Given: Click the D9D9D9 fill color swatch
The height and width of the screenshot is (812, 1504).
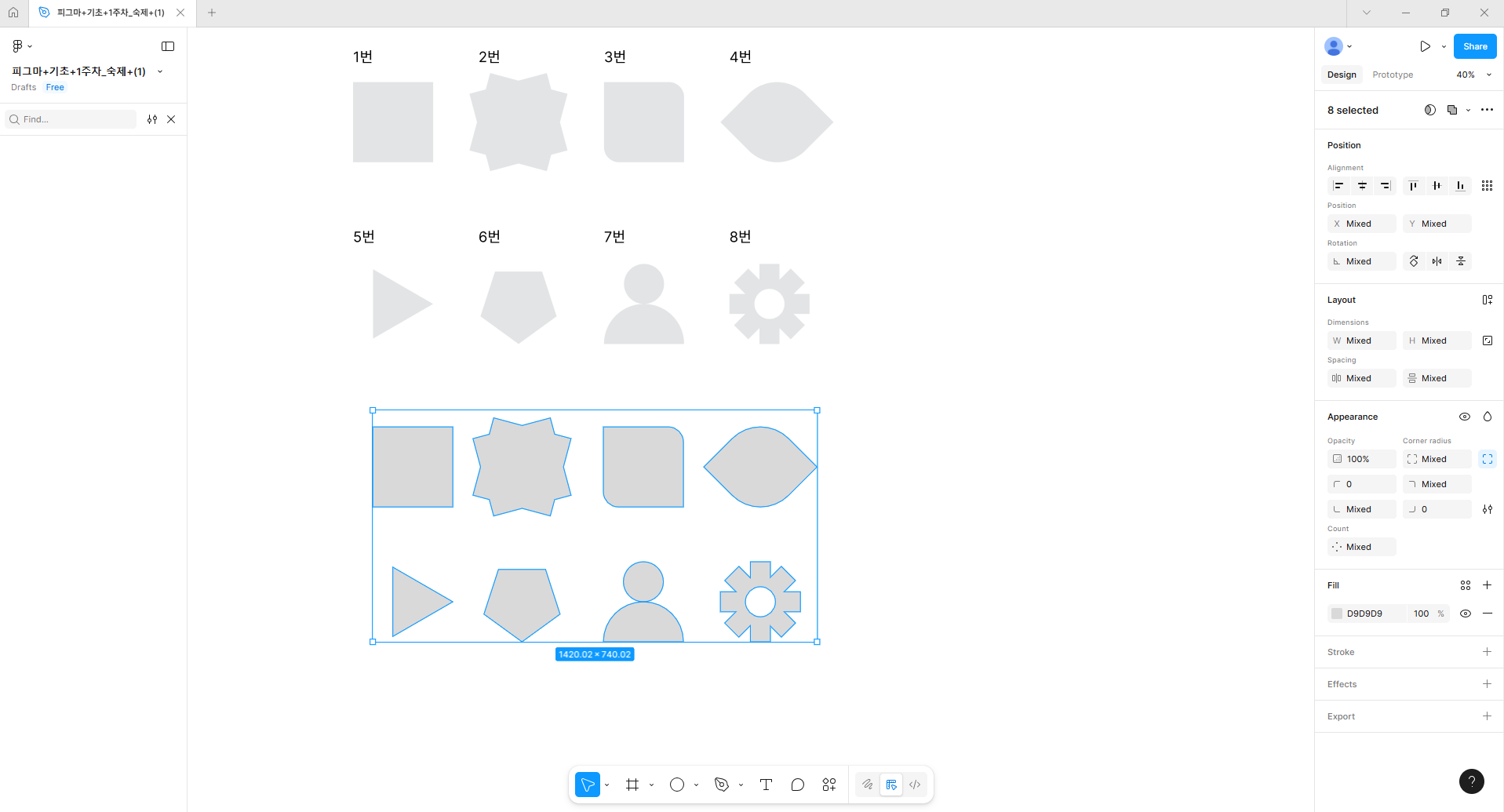Looking at the screenshot, I should (x=1337, y=614).
